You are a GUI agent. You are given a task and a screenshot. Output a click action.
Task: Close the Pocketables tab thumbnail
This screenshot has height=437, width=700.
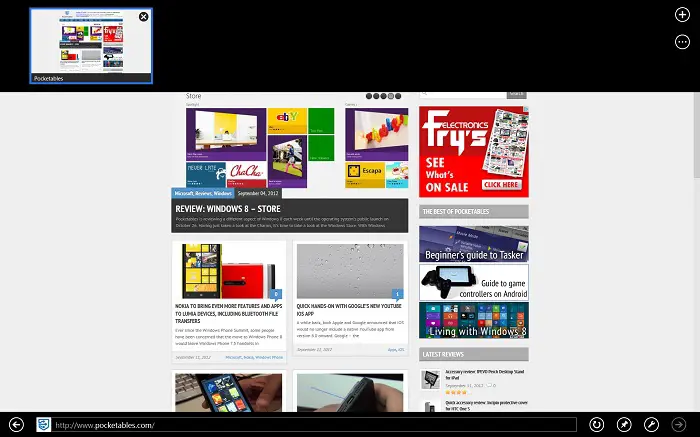pos(143,17)
